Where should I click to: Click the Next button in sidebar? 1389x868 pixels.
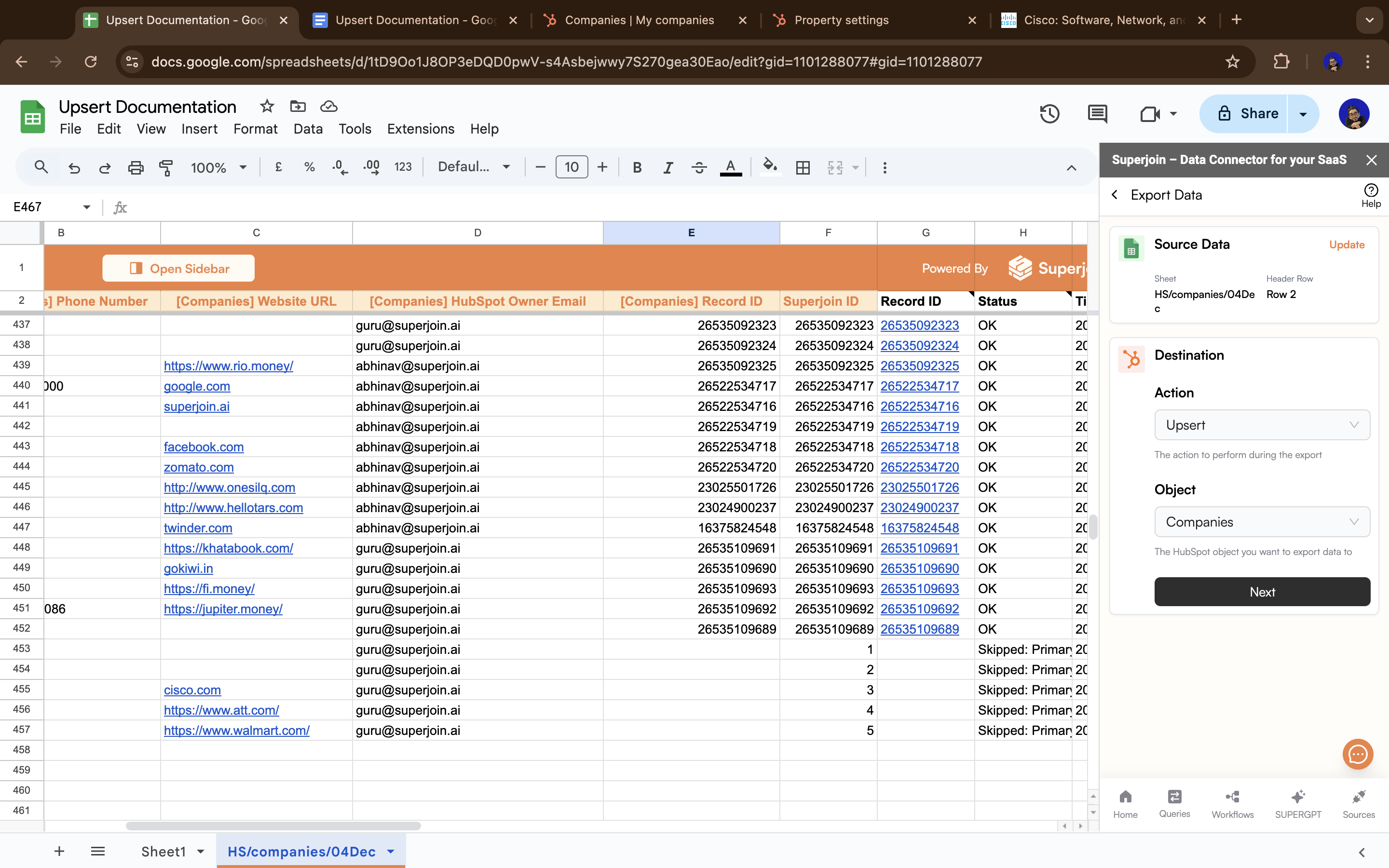[x=1262, y=592]
